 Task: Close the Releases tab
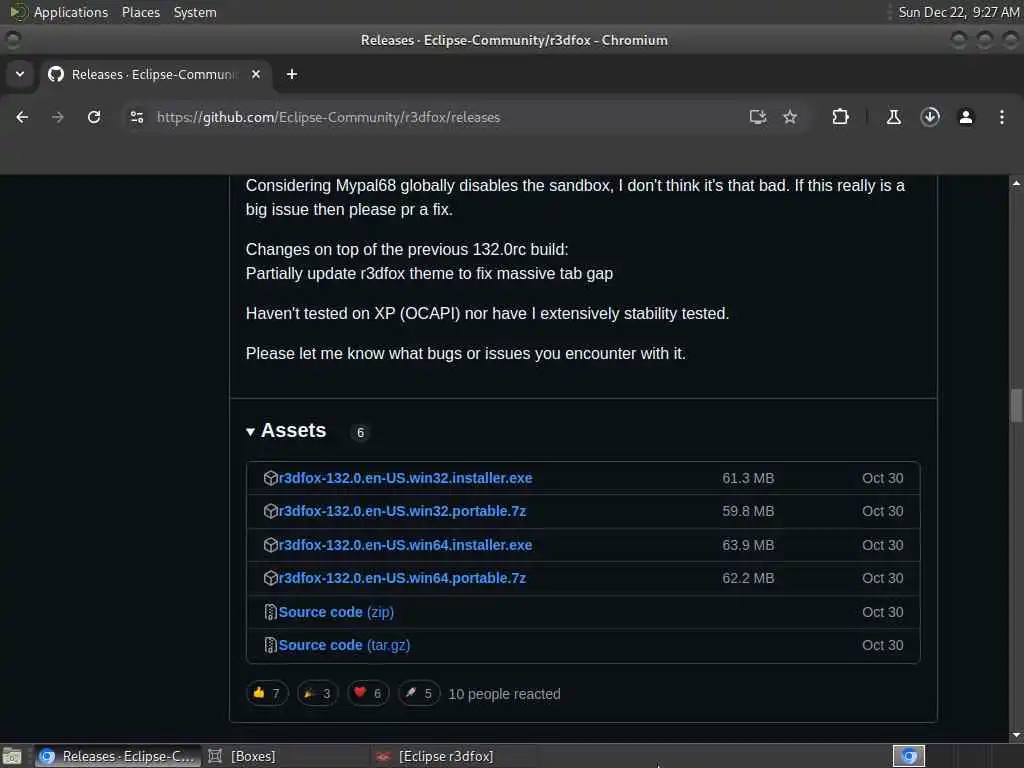(x=256, y=74)
